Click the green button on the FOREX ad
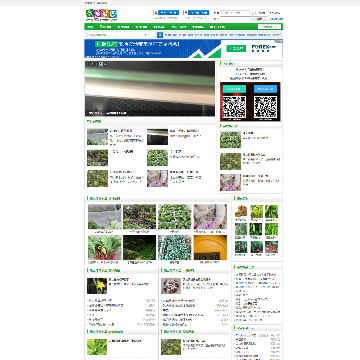Screen dimensions: 360x360 click(236, 48)
